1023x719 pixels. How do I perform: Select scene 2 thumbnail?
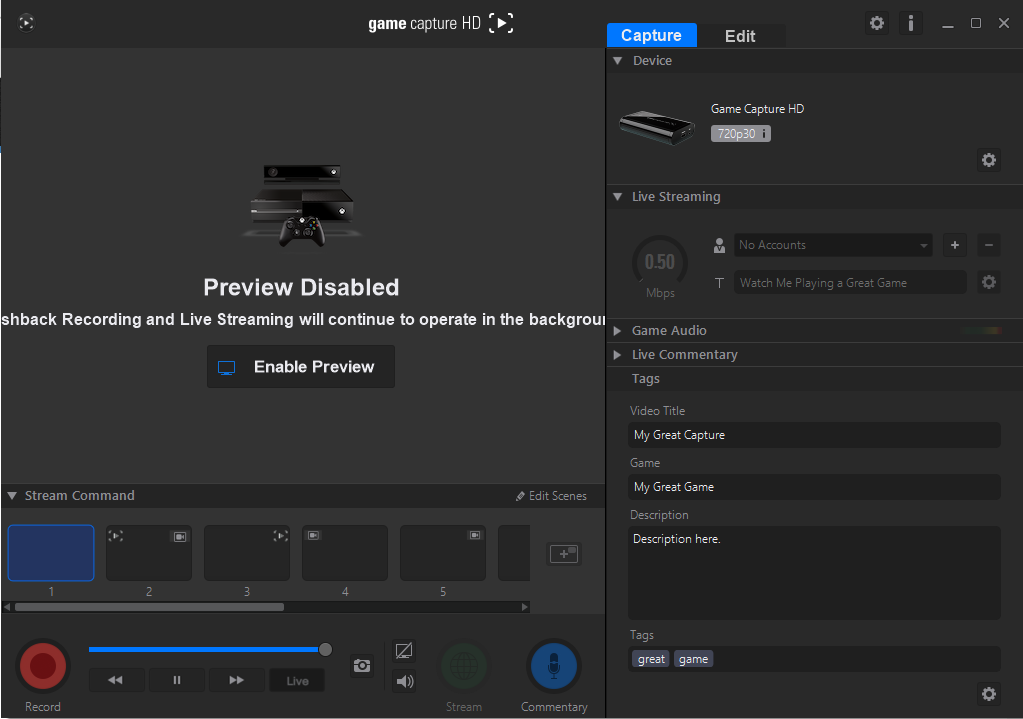tap(149, 553)
